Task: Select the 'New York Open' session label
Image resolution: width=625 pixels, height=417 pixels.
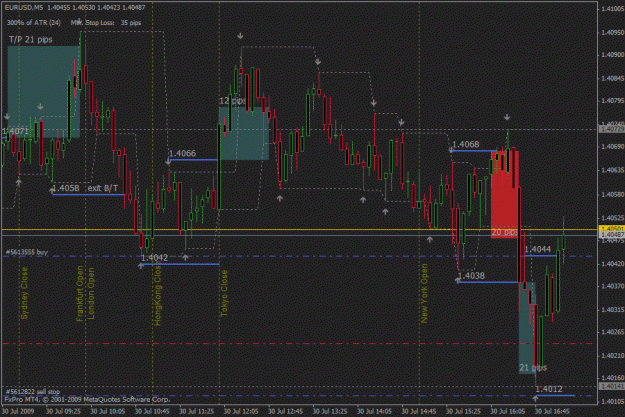Action: [x=424, y=293]
